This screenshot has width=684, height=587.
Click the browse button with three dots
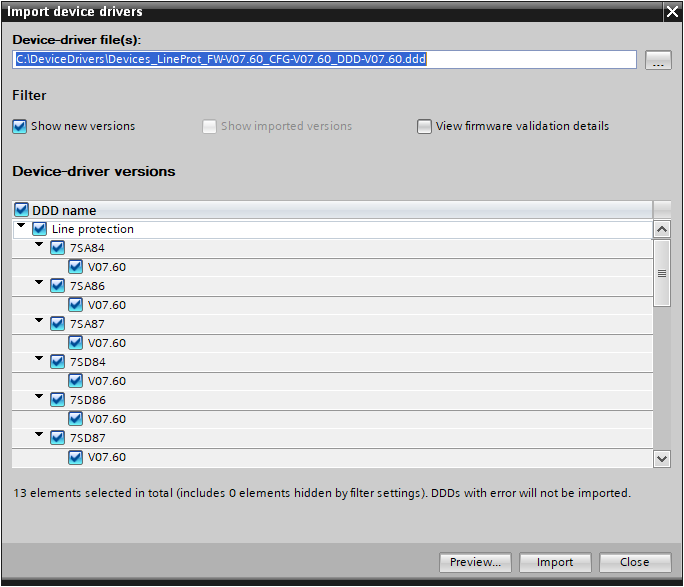[658, 60]
